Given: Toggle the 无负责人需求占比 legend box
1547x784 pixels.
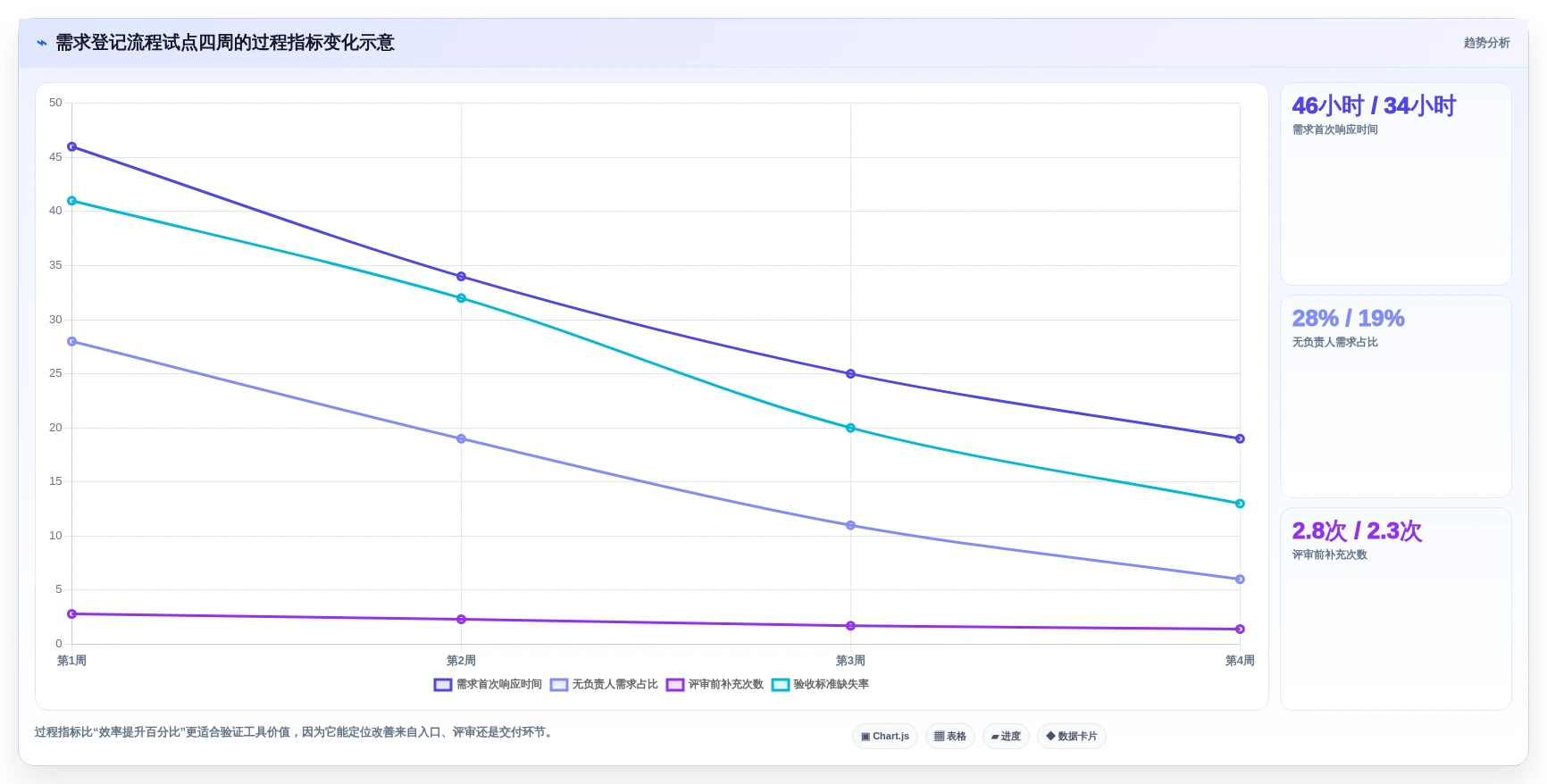Looking at the screenshot, I should (x=559, y=685).
